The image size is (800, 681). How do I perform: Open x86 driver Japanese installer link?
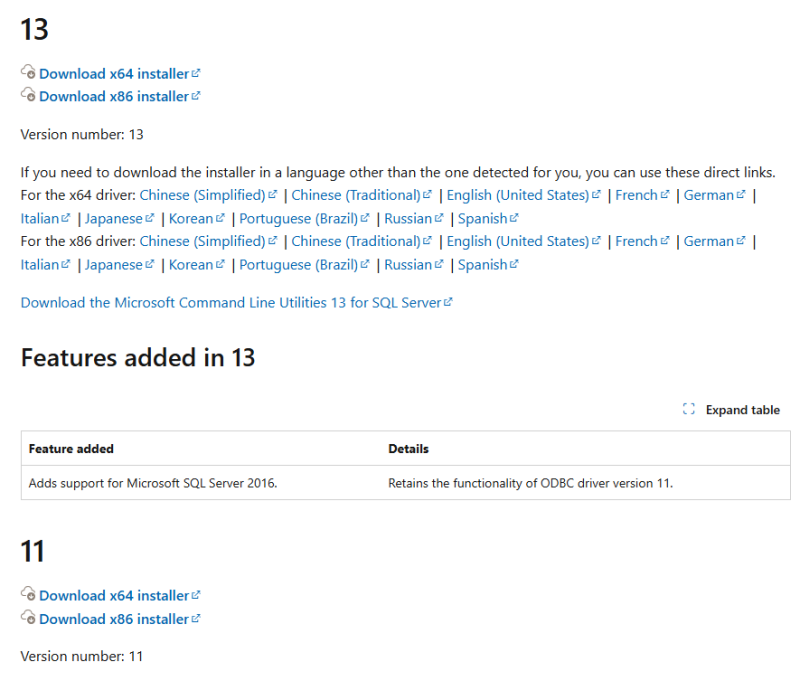[114, 265]
